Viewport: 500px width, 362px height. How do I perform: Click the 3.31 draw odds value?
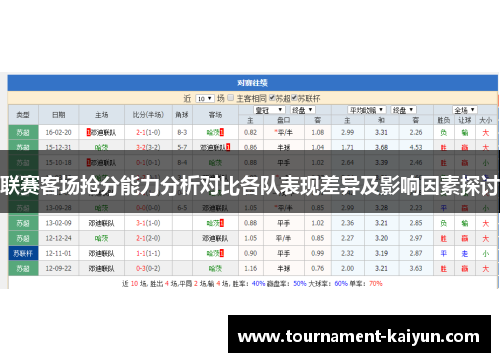pos(381,132)
